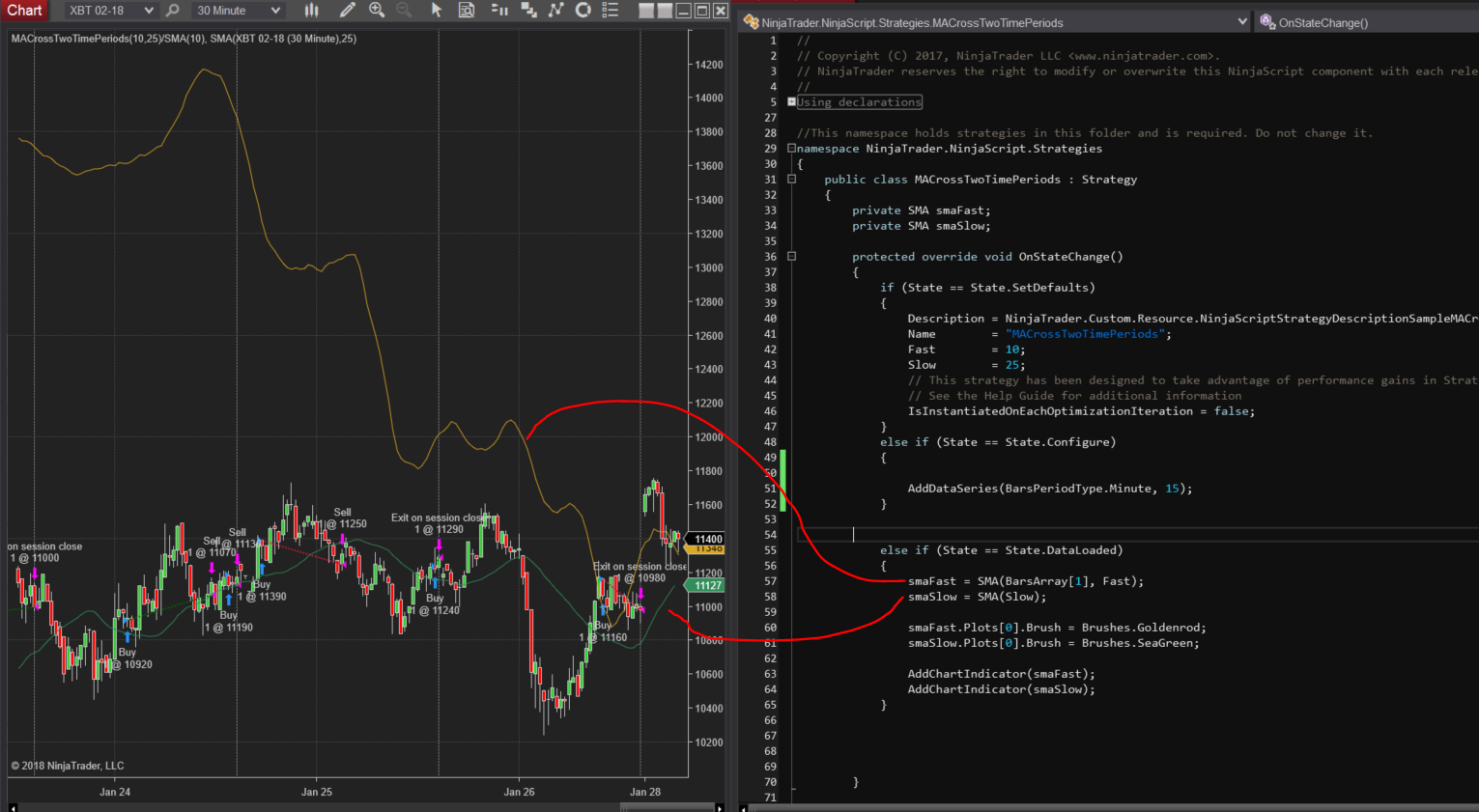Click the AddChartIndicator(smaFast) line
This screenshot has height=812, width=1479.
1002,674
